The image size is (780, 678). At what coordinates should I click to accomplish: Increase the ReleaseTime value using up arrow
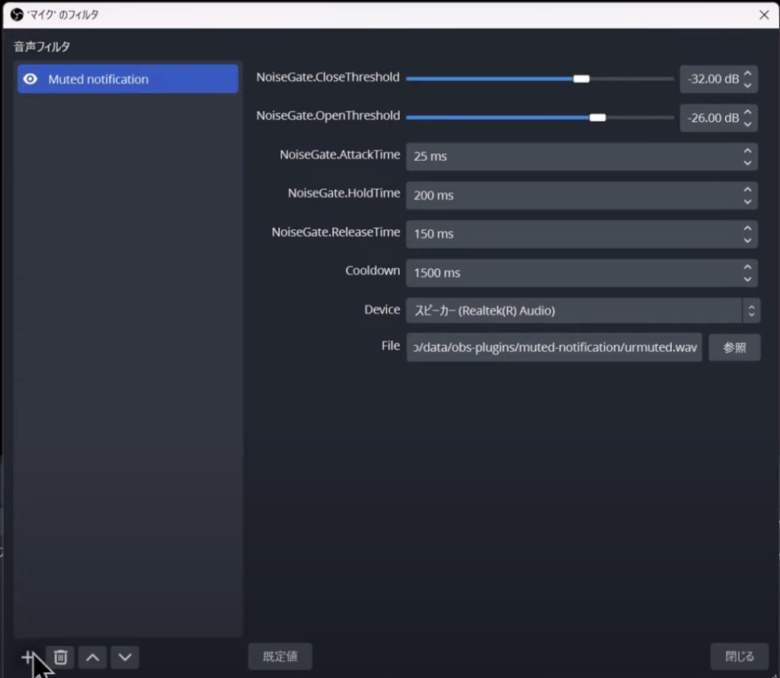pyautogui.click(x=748, y=228)
